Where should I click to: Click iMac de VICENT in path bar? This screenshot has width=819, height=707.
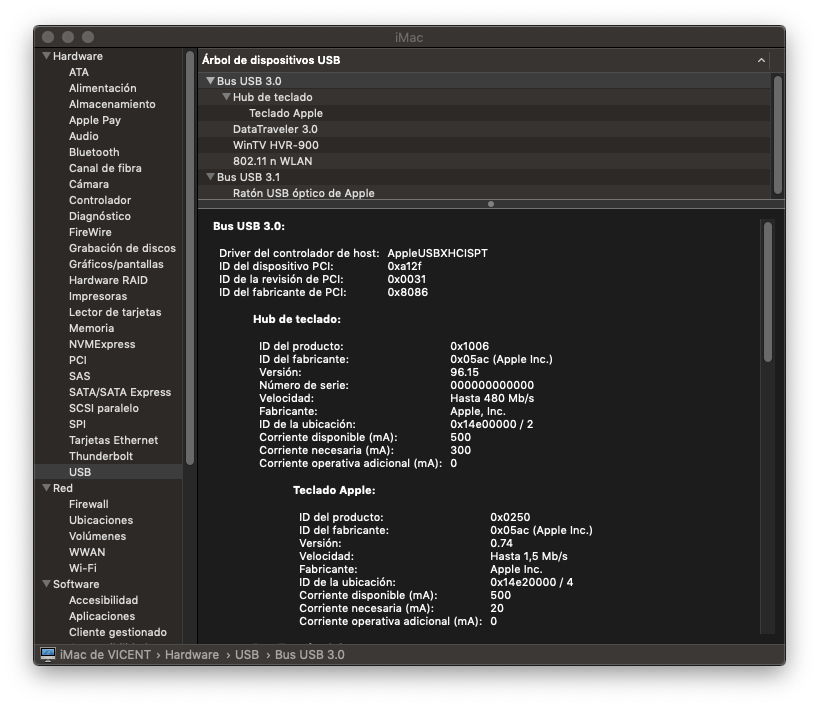point(105,655)
